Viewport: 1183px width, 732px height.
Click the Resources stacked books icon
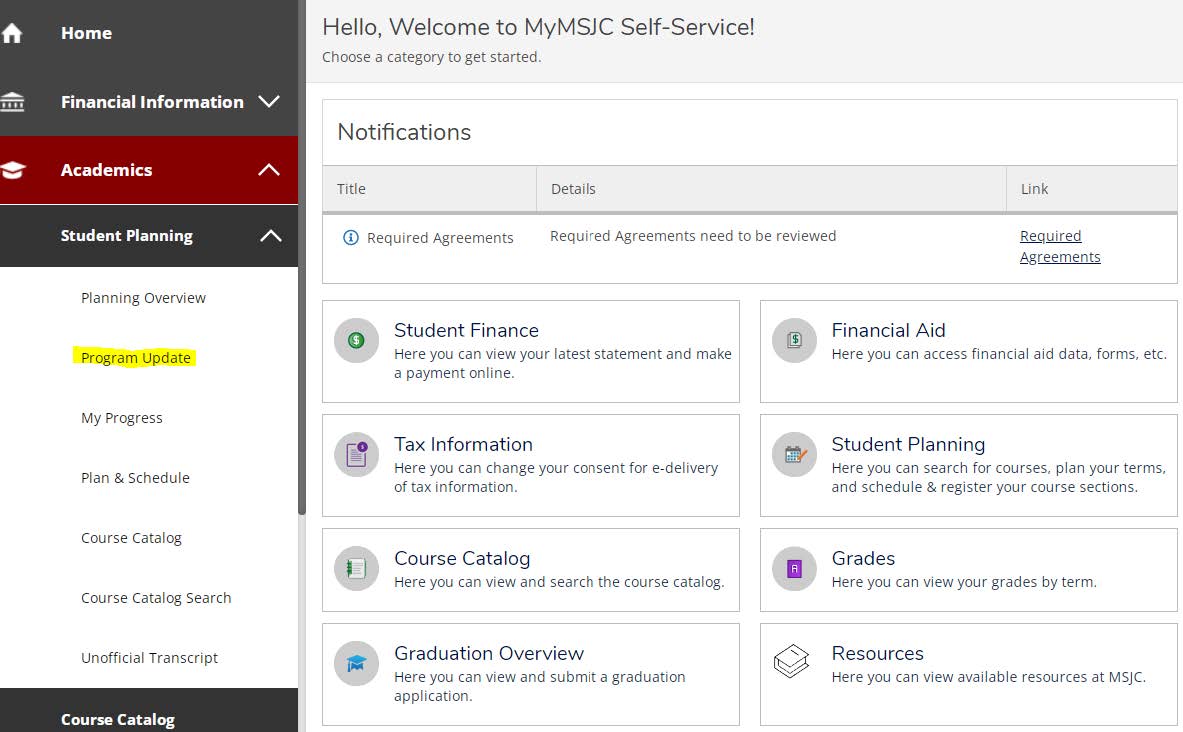click(792, 661)
